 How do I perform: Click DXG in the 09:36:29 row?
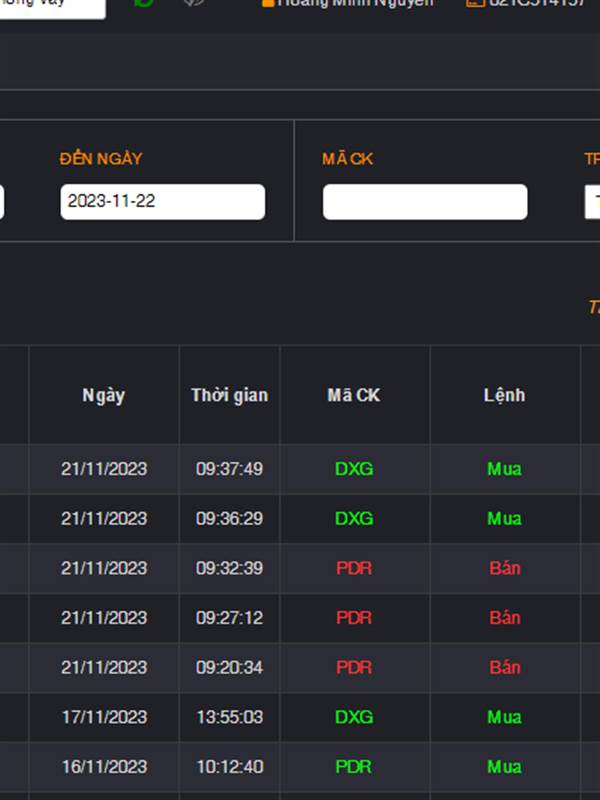354,518
